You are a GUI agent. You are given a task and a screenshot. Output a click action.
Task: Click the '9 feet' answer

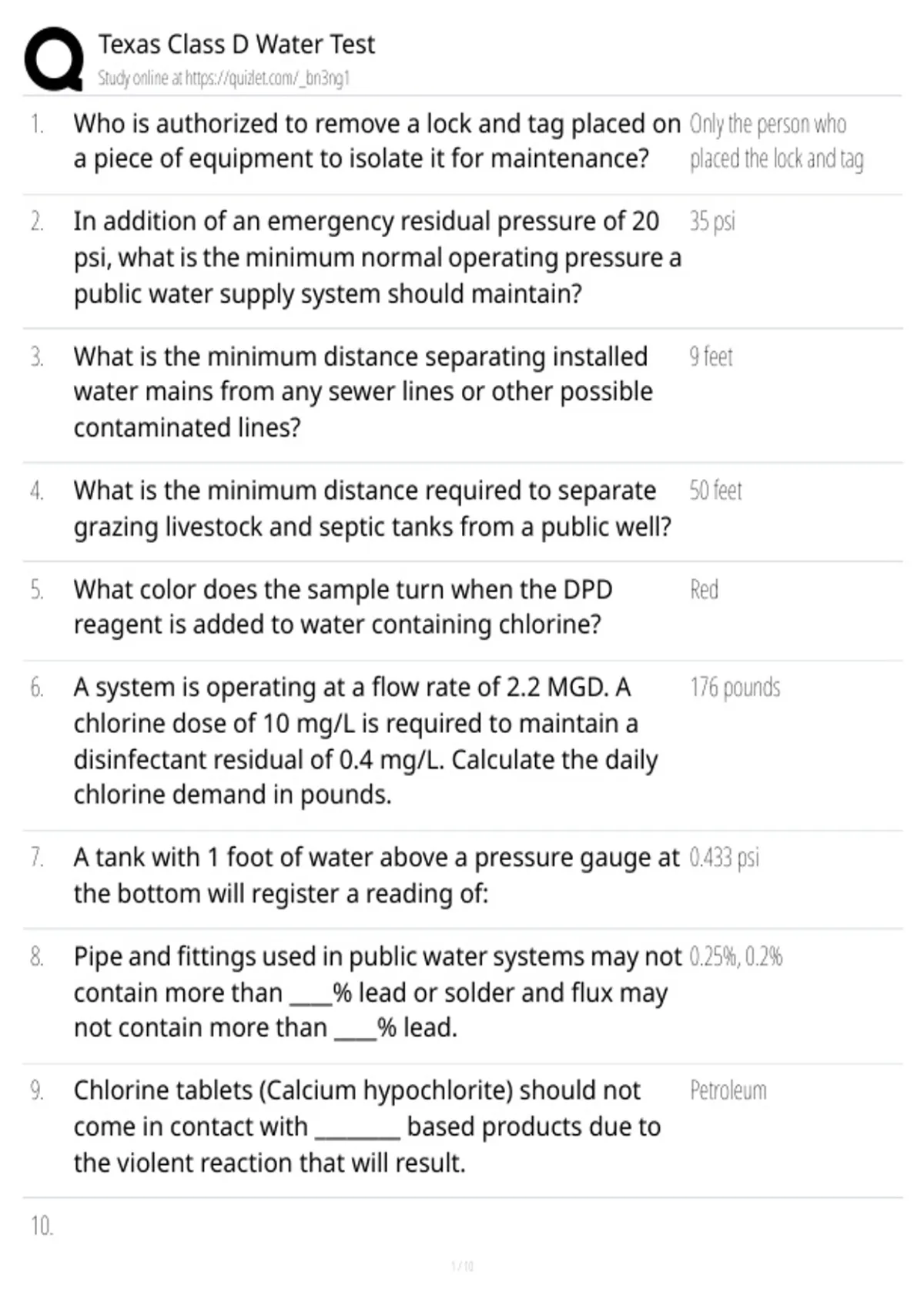[x=711, y=357]
